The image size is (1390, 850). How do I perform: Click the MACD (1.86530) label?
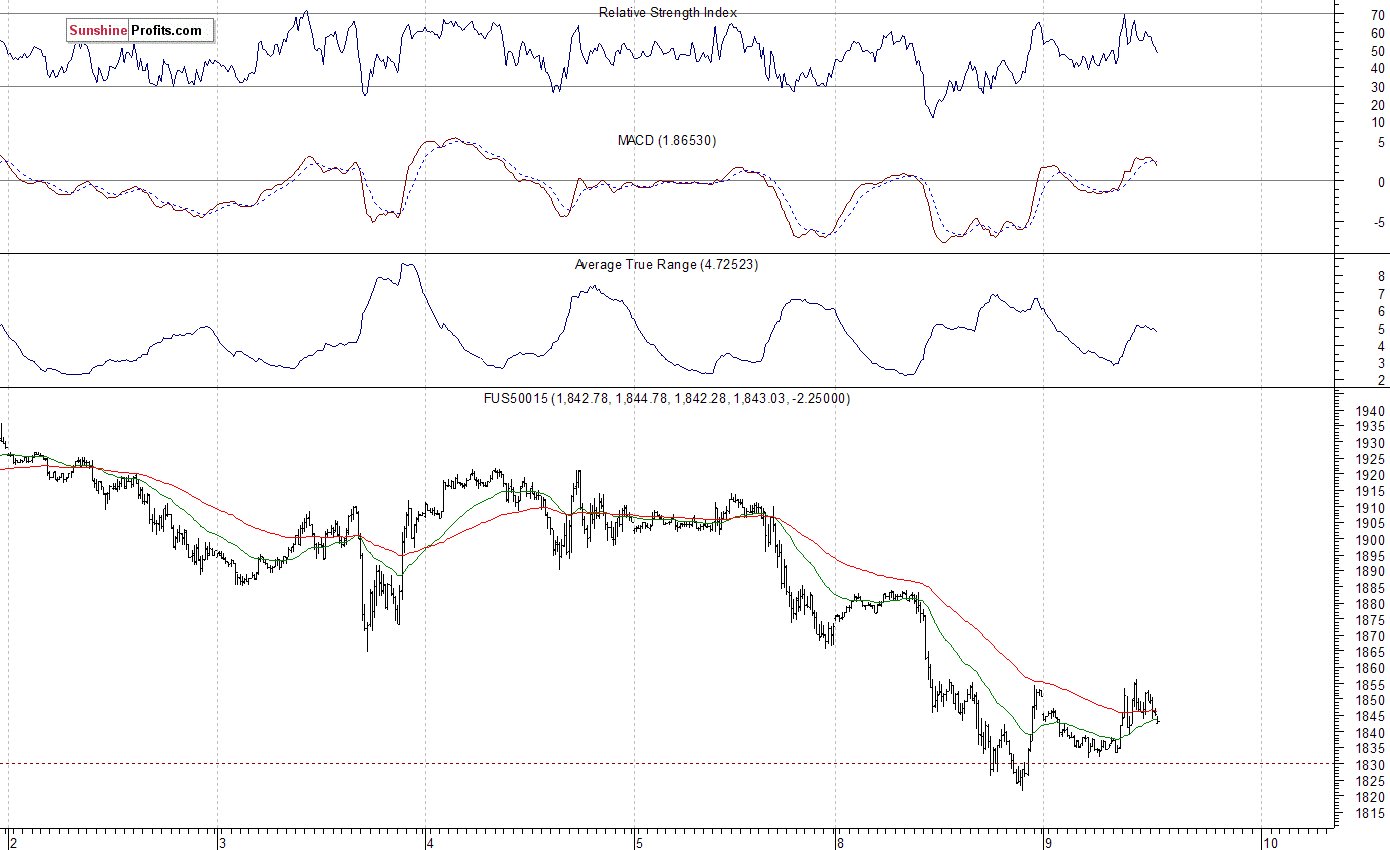(667, 140)
